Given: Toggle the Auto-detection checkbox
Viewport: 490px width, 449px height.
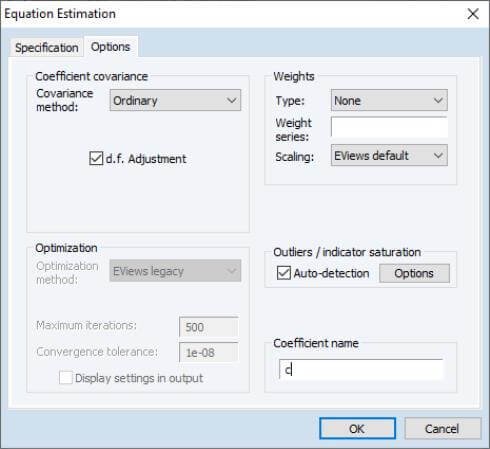Looking at the screenshot, I should click(x=284, y=273).
